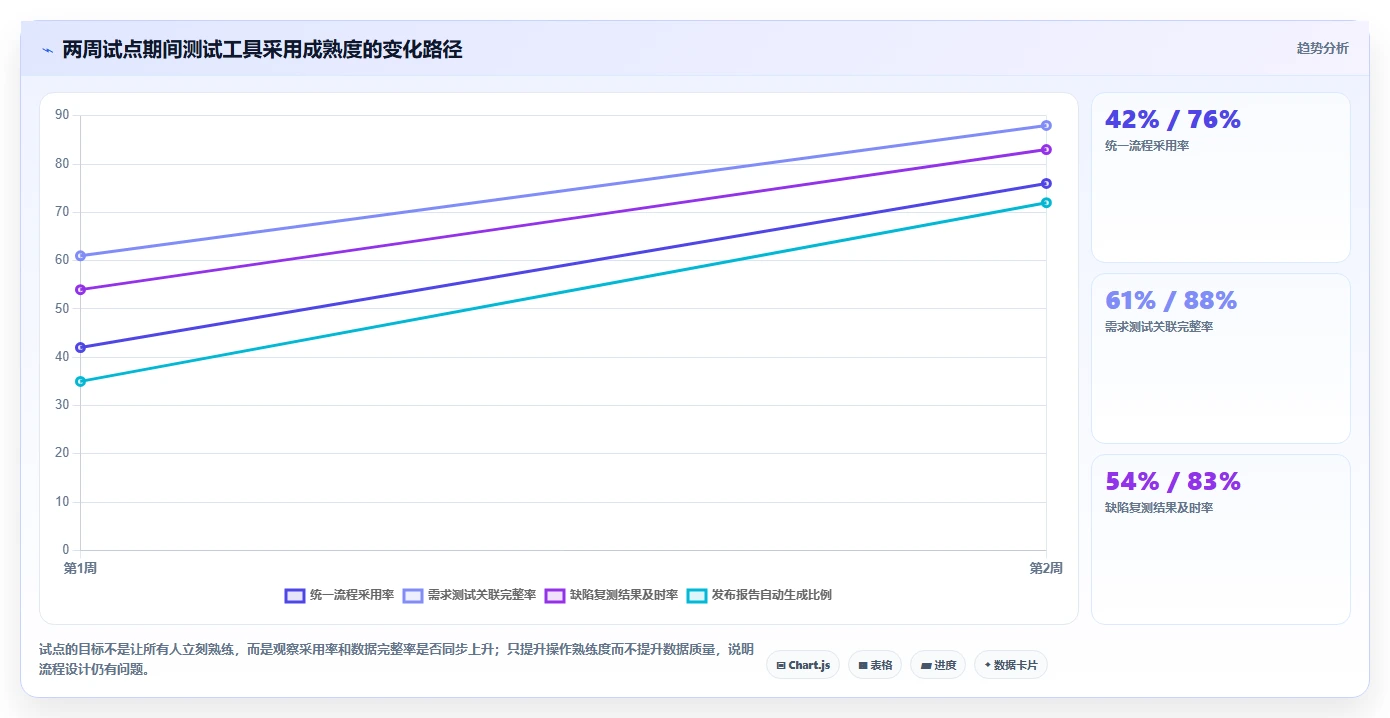This screenshot has height=718, width=1390.
Task: Select the 需求测试关联完整率 week 2 point at 88
Action: 1046,125
